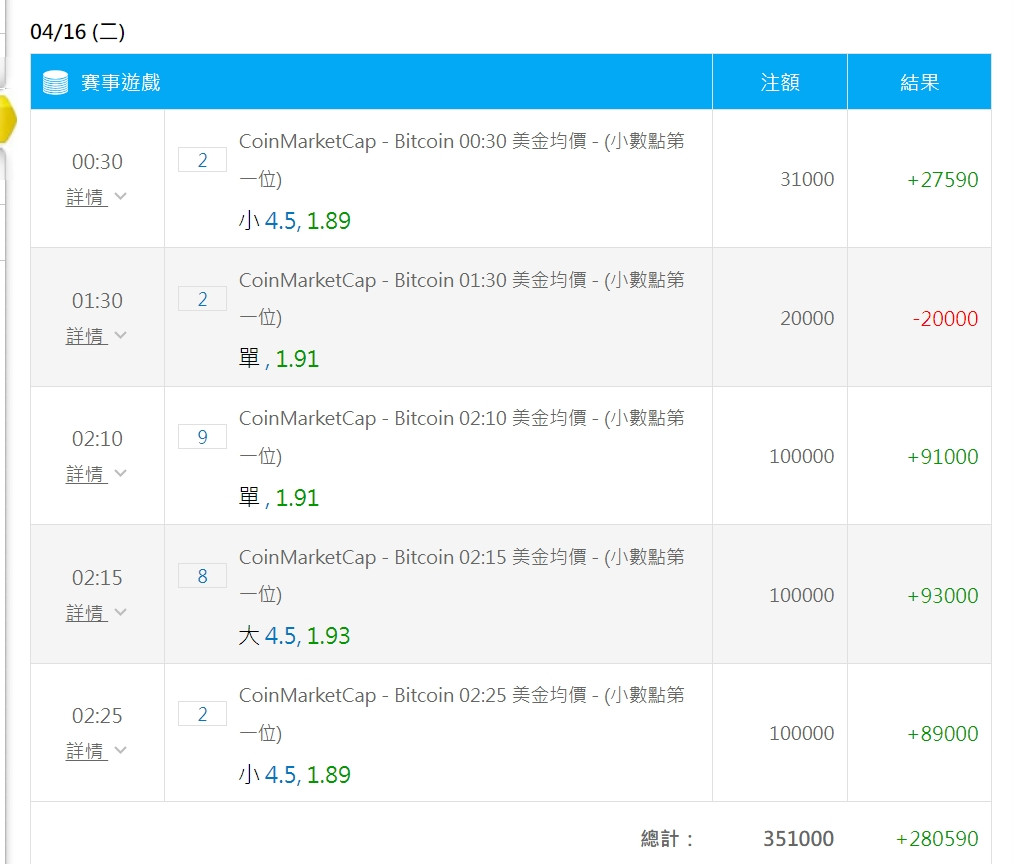Click the 注額 column header
Image resolution: width=1014 pixels, height=864 pixels.
click(x=780, y=83)
